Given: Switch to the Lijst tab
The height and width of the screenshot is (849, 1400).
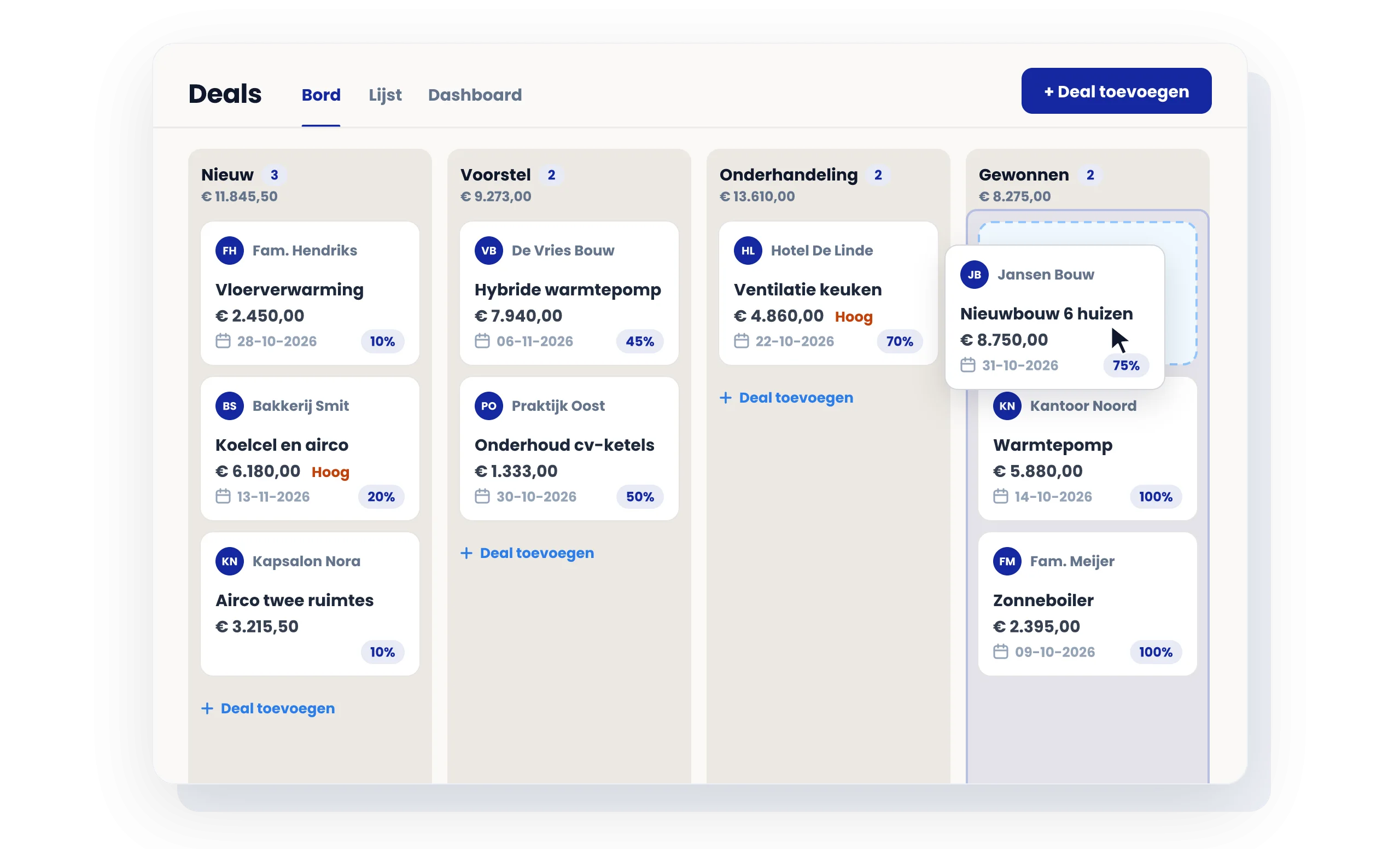Looking at the screenshot, I should pyautogui.click(x=384, y=95).
